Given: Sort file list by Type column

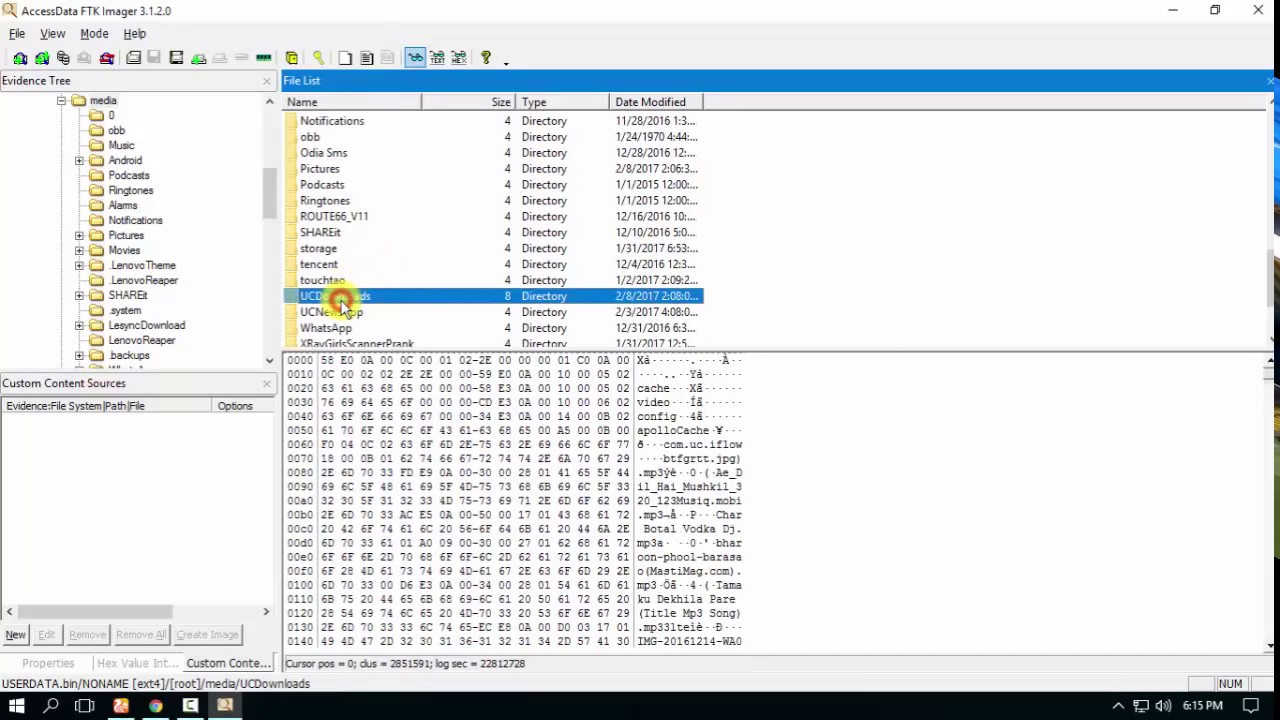Looking at the screenshot, I should (562, 102).
